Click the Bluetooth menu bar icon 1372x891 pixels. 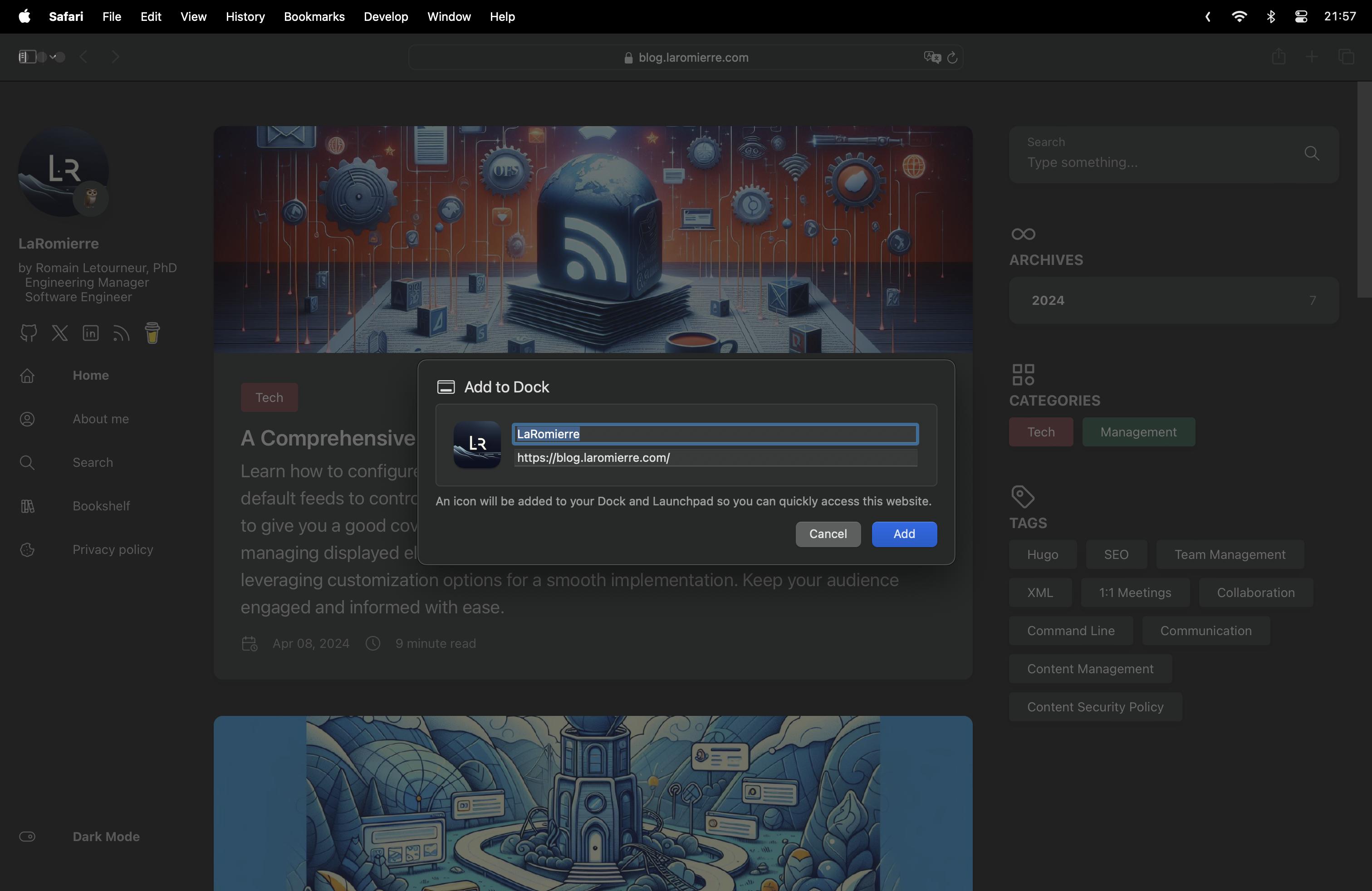click(x=1270, y=17)
